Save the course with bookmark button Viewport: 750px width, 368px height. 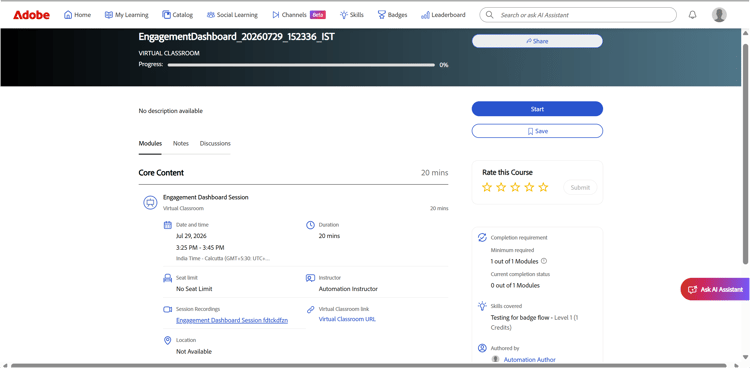pyautogui.click(x=537, y=131)
